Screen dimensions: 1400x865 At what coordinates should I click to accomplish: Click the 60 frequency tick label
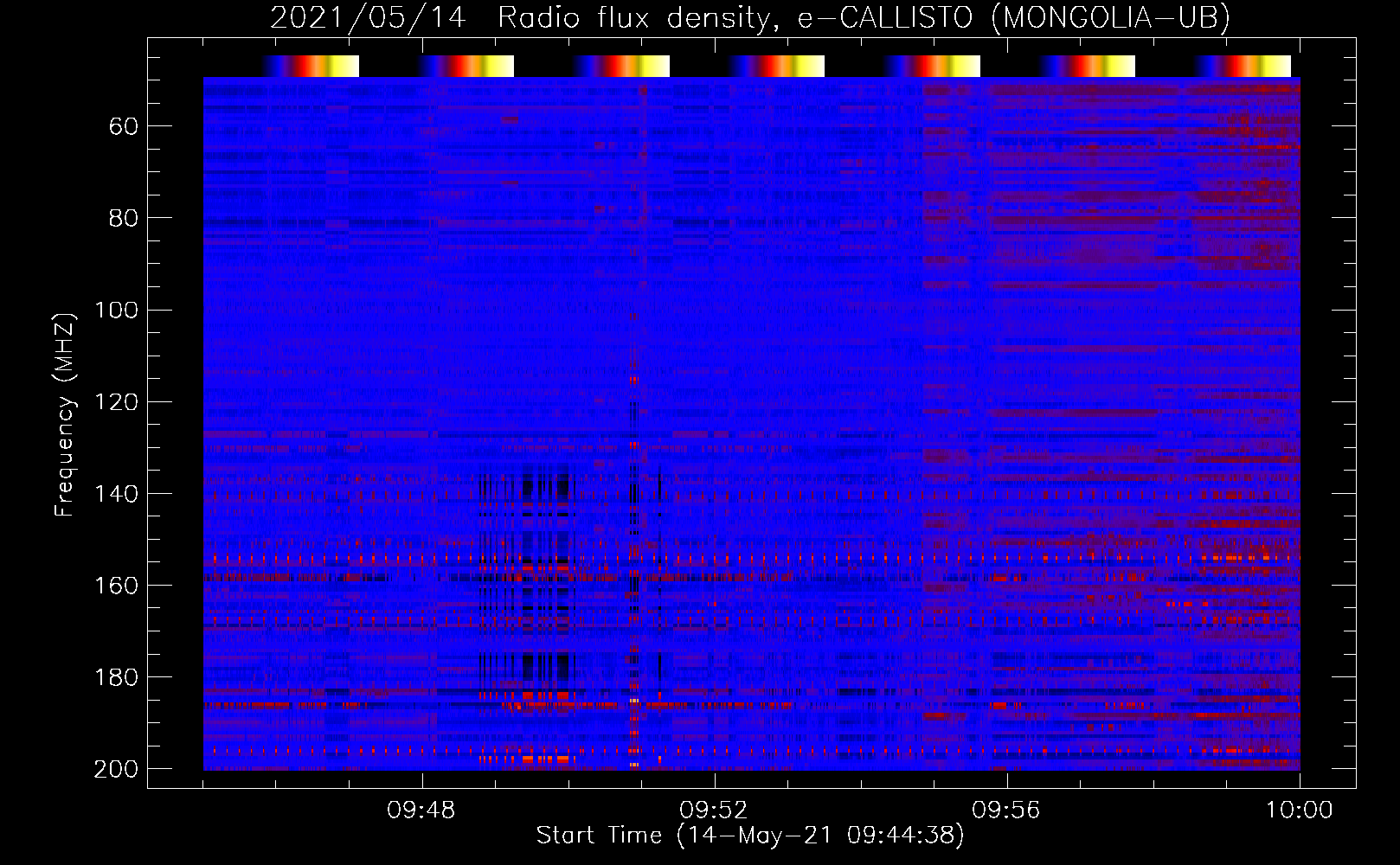[x=124, y=126]
